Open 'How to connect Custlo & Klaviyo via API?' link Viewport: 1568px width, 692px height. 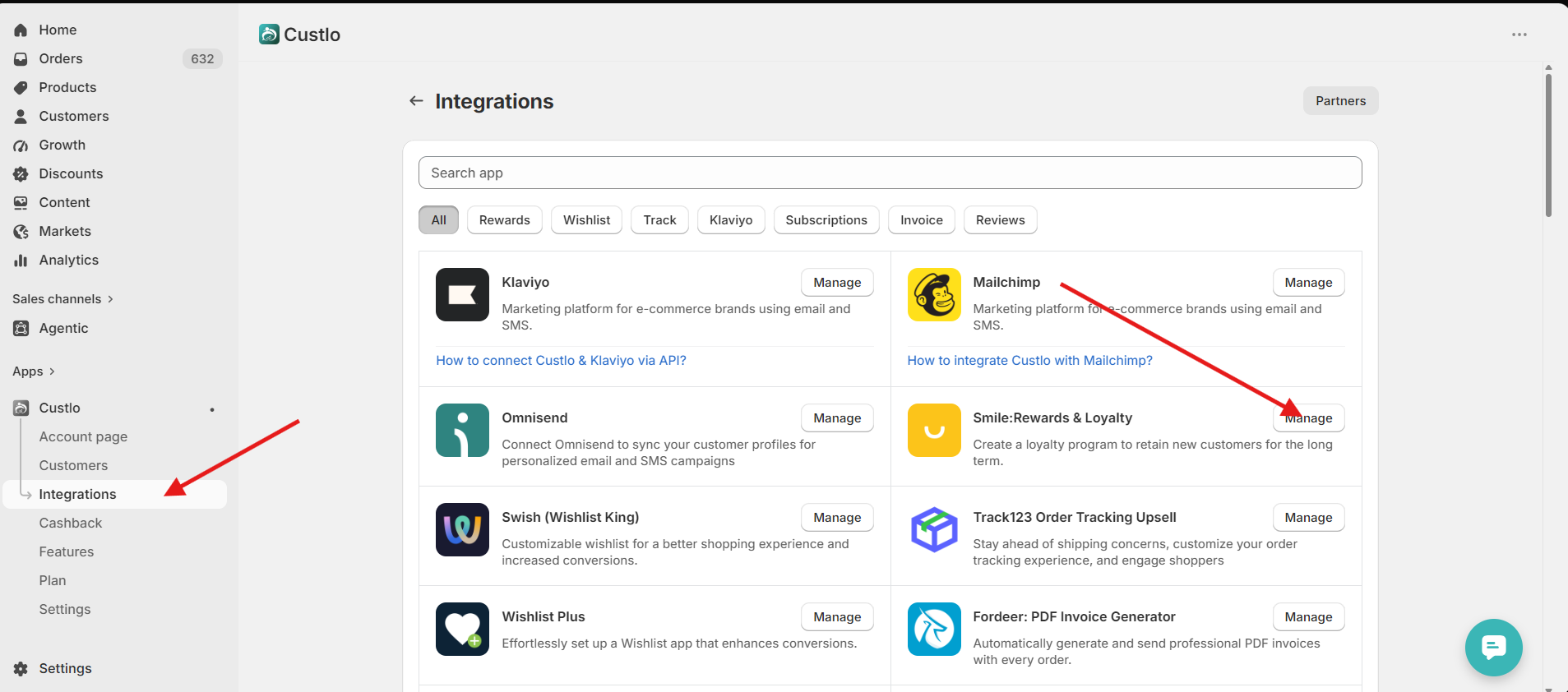(x=561, y=361)
